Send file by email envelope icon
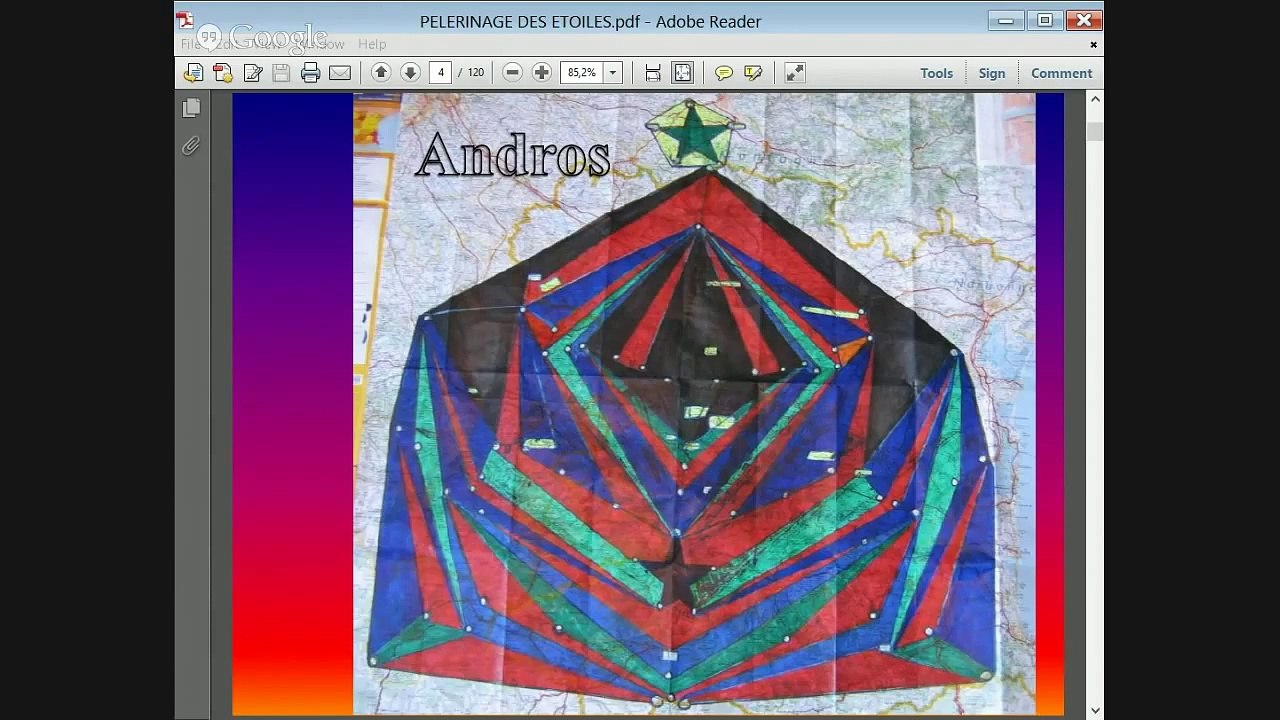 (x=340, y=73)
